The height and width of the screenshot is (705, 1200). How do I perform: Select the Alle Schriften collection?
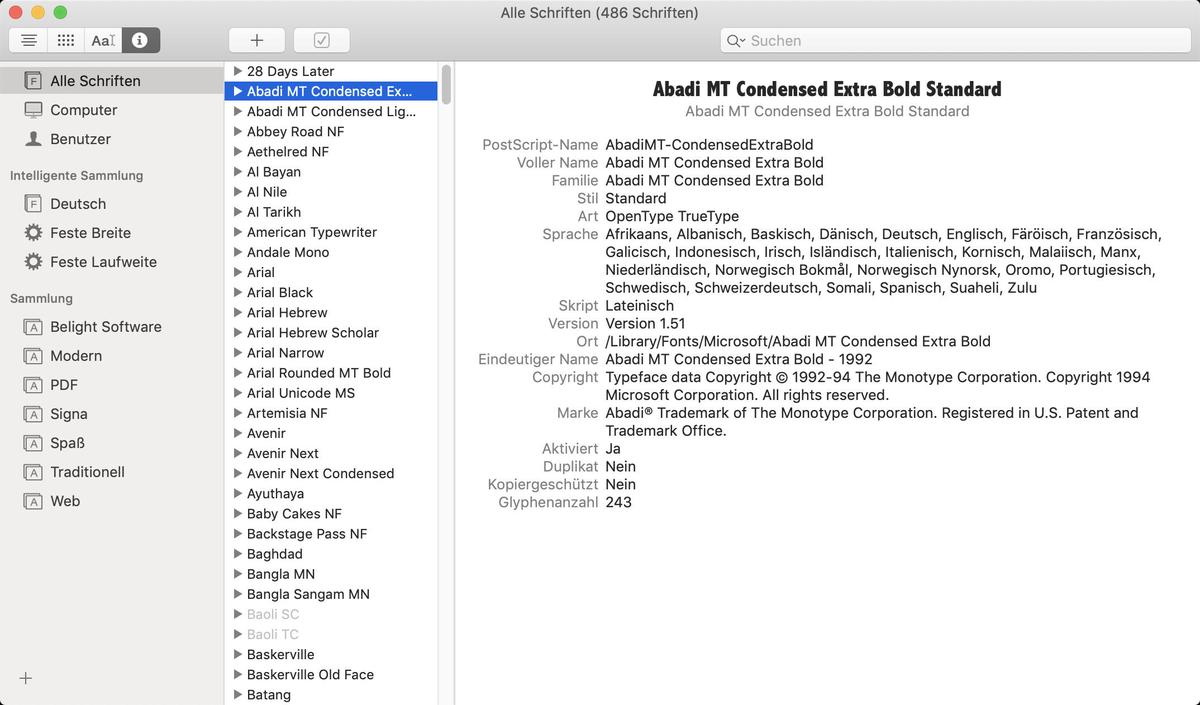pyautogui.click(x=111, y=81)
